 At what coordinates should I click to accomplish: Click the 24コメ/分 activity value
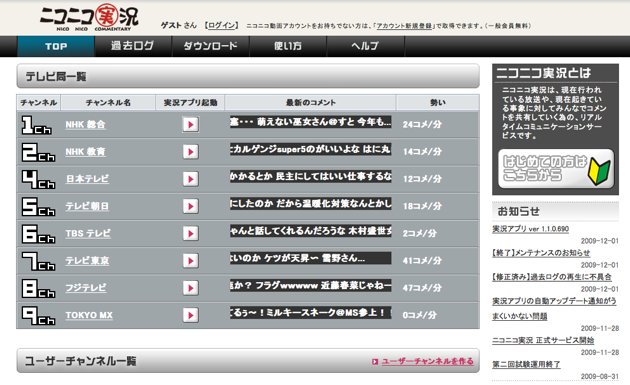click(422, 125)
